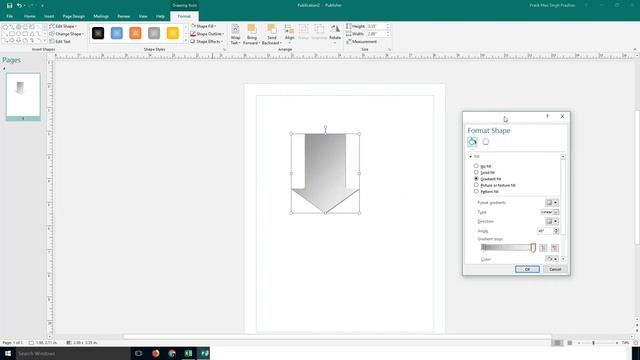Open the Edit Shape dropdown
640x360 pixels.
click(63, 26)
